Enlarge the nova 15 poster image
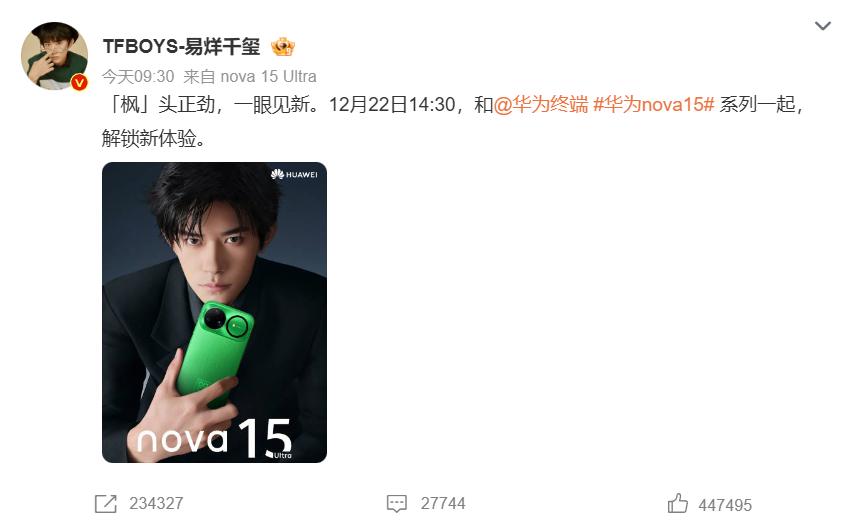 click(214, 312)
